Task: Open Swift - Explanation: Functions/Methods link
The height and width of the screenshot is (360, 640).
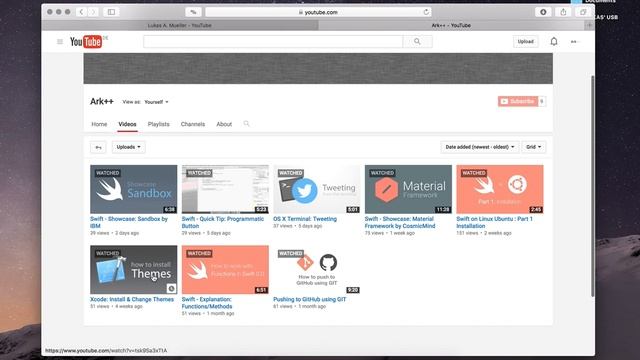Action: (x=207, y=303)
